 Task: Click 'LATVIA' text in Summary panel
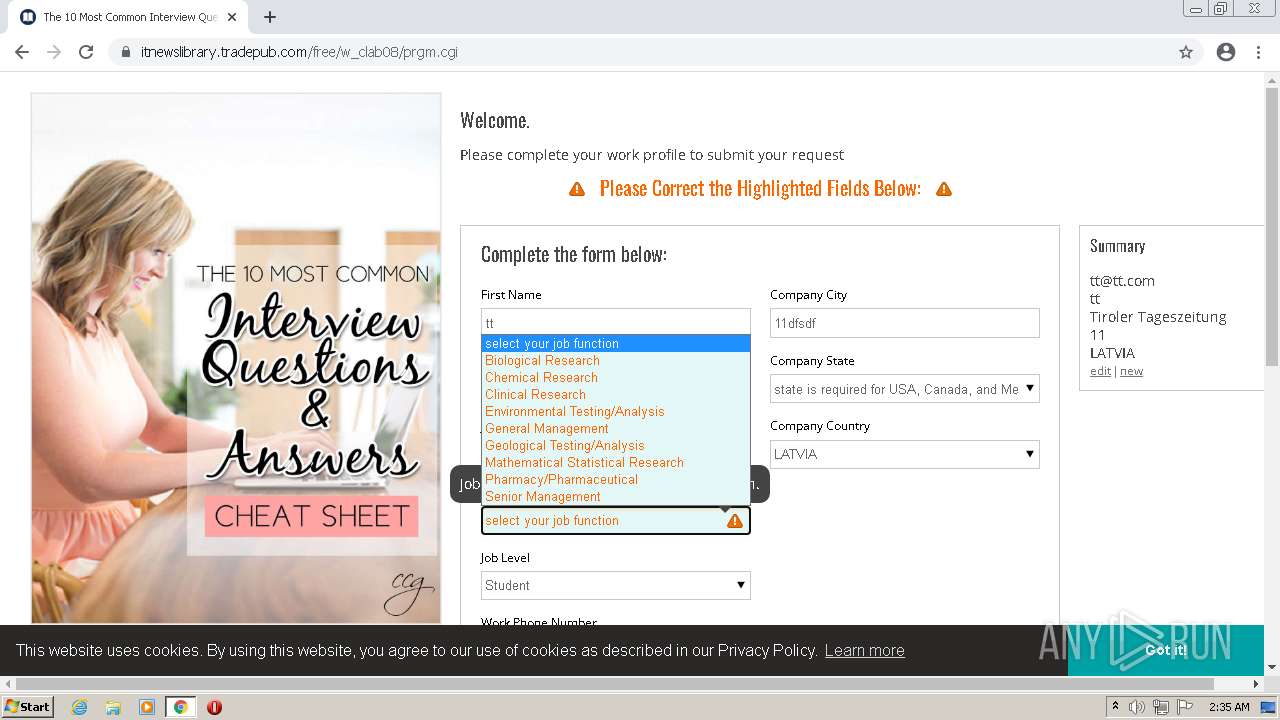1112,353
